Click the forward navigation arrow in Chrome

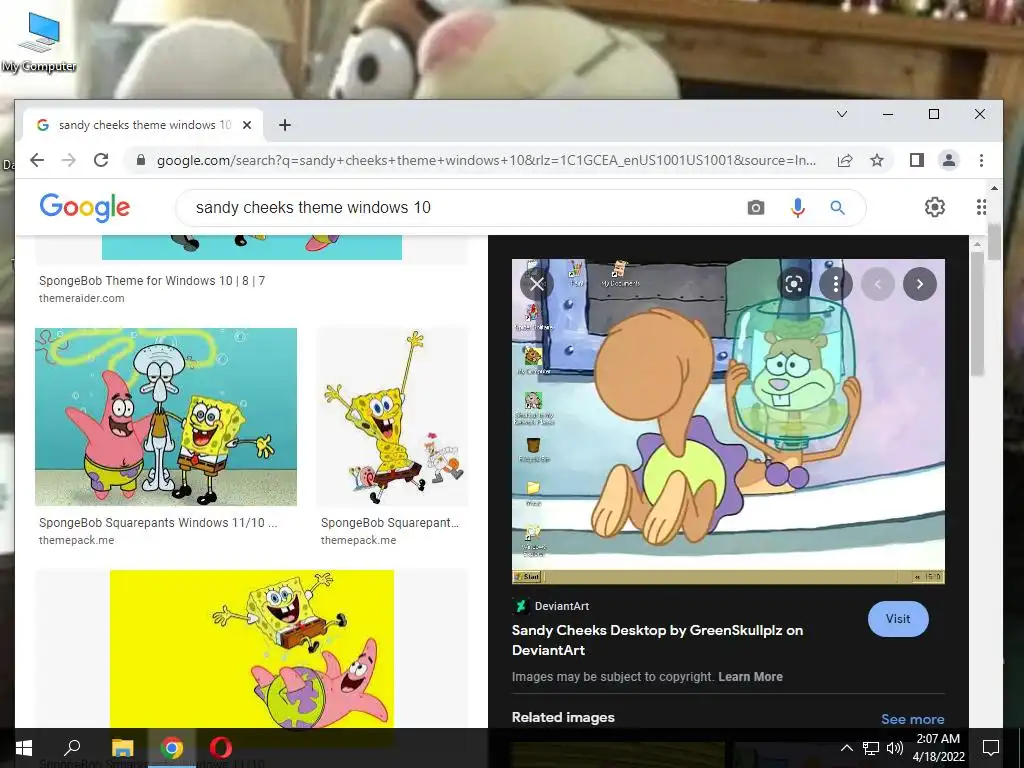point(69,160)
